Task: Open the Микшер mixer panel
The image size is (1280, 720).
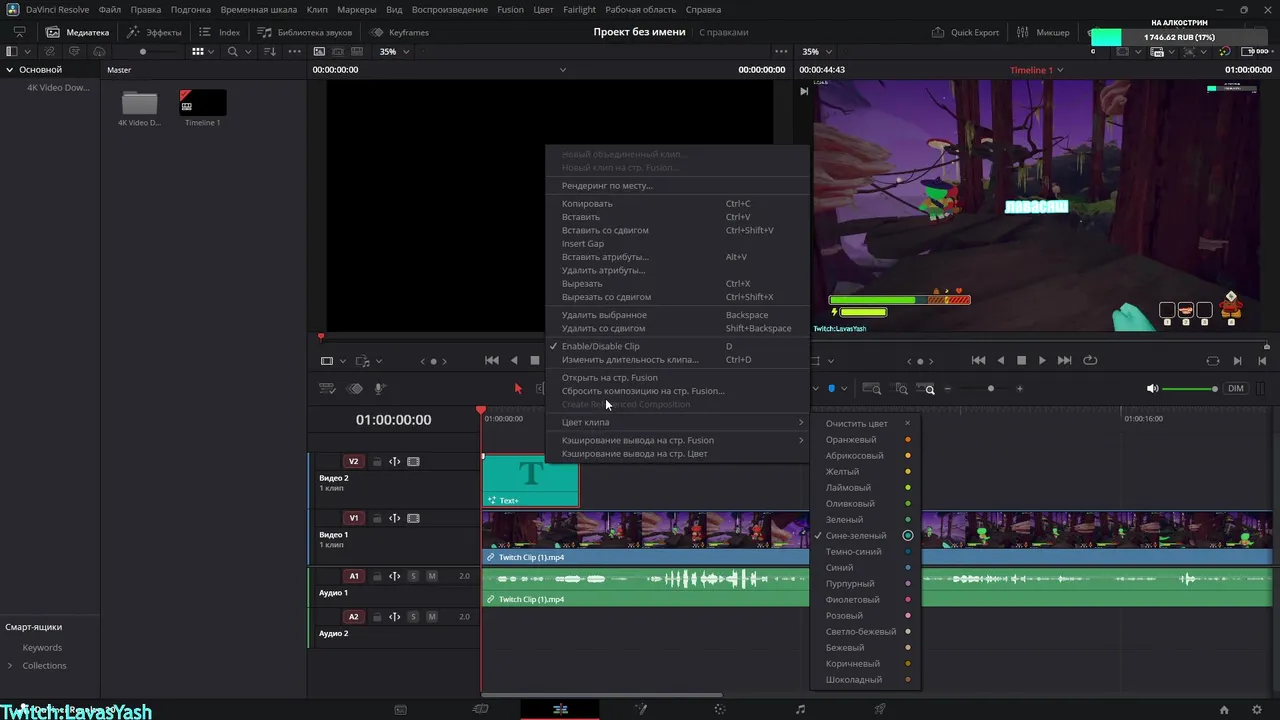Action: 1042,32
